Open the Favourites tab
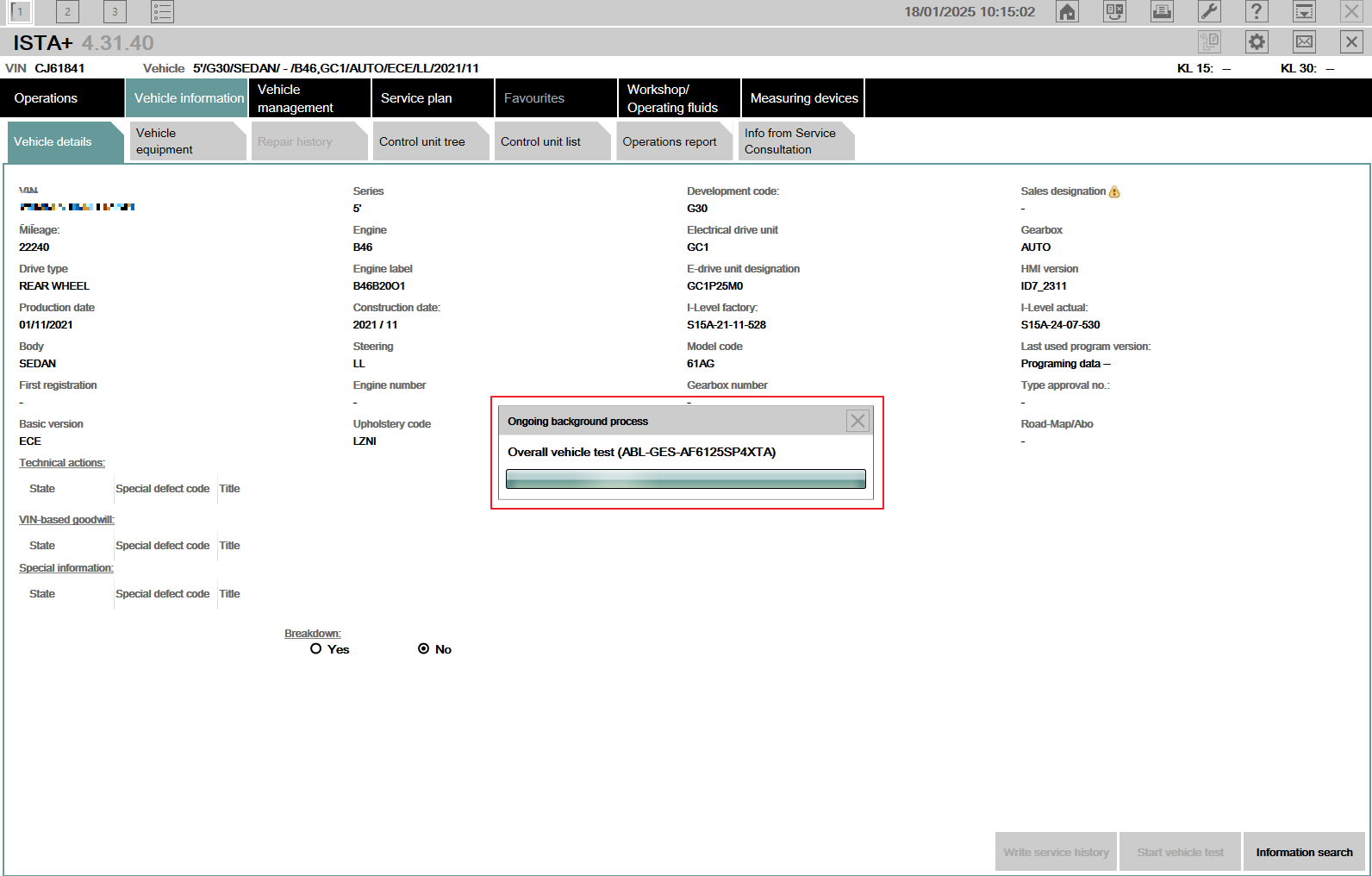1372x876 pixels. pos(556,98)
